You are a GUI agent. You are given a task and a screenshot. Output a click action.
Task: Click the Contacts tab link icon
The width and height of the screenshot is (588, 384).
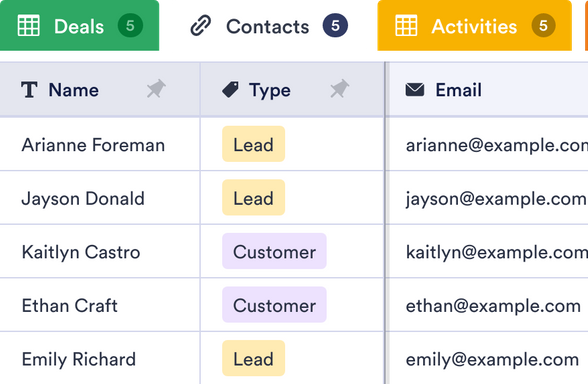pyautogui.click(x=201, y=26)
